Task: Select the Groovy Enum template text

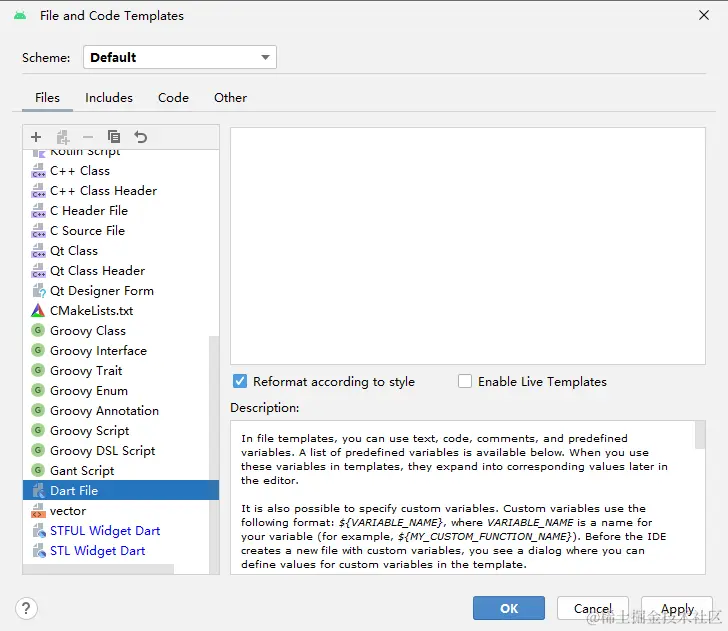Action: [x=89, y=390]
